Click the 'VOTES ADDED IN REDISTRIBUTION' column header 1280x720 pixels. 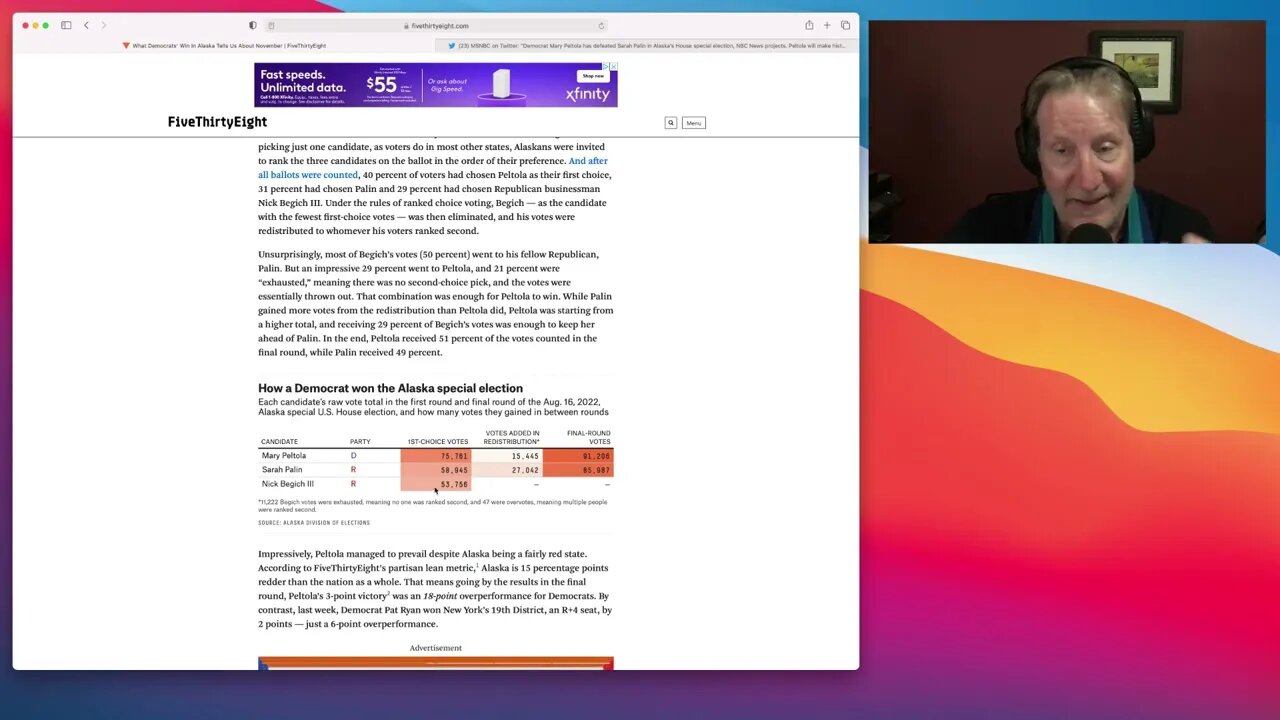click(511, 437)
